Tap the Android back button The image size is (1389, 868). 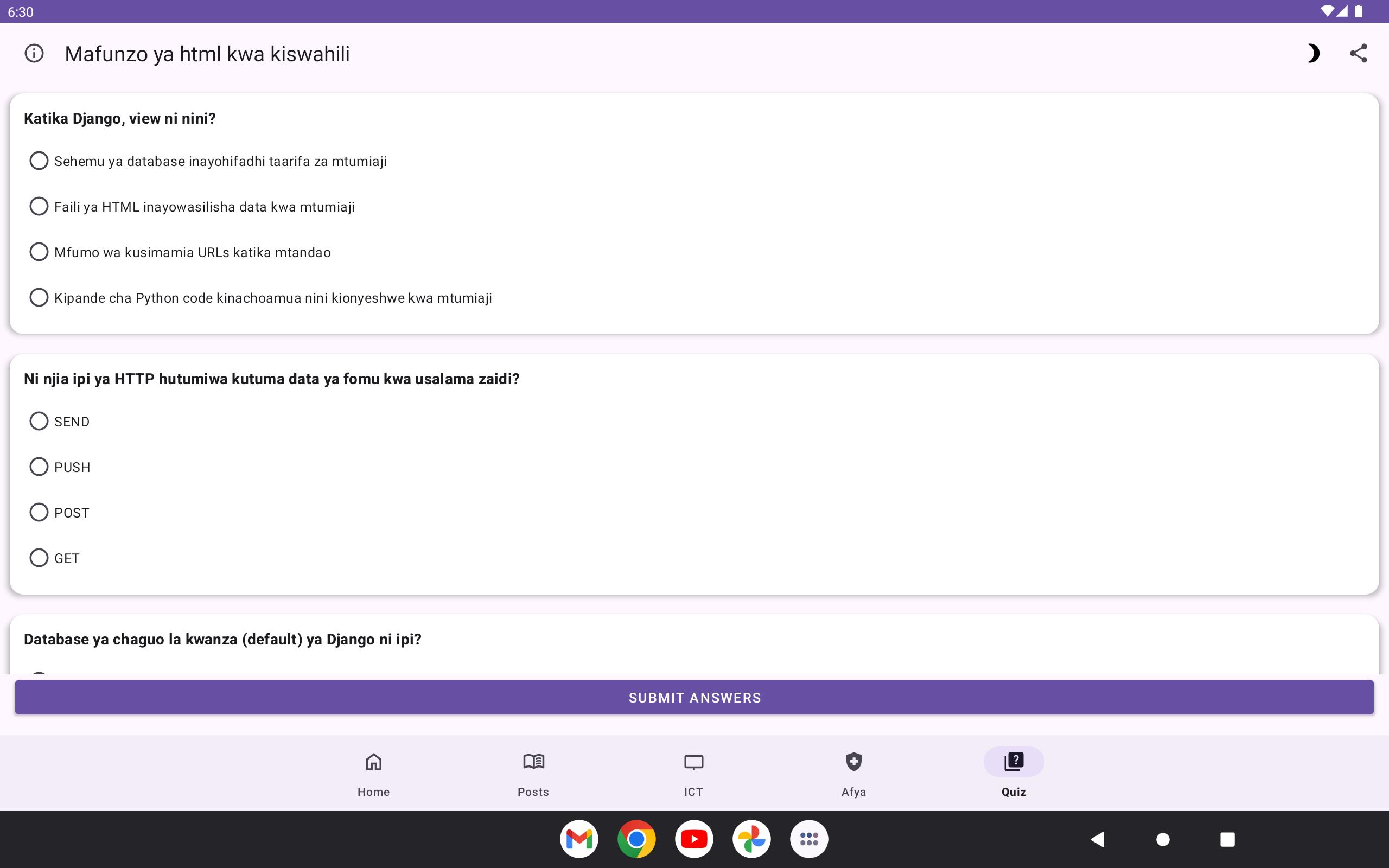click(1098, 839)
